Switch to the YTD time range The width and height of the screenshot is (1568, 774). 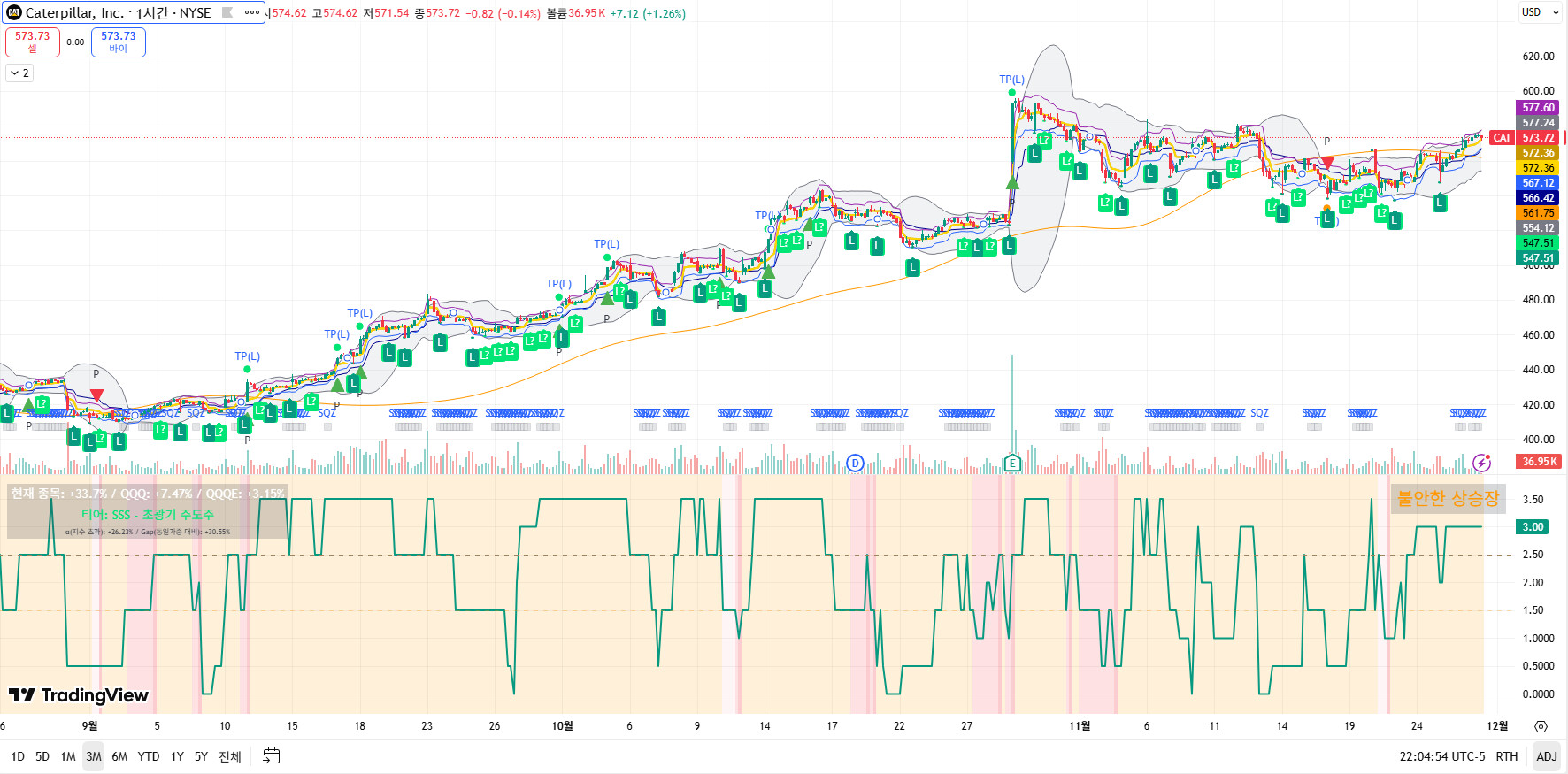click(x=149, y=756)
